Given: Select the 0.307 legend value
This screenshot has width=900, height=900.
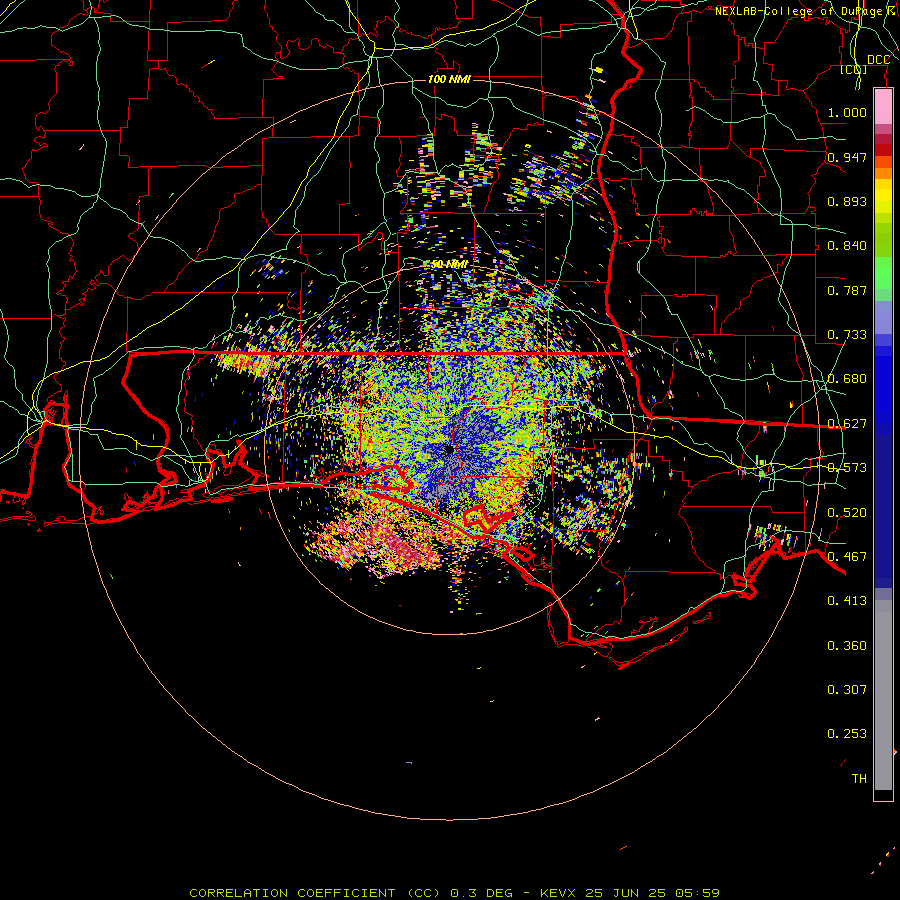Looking at the screenshot, I should (847, 690).
